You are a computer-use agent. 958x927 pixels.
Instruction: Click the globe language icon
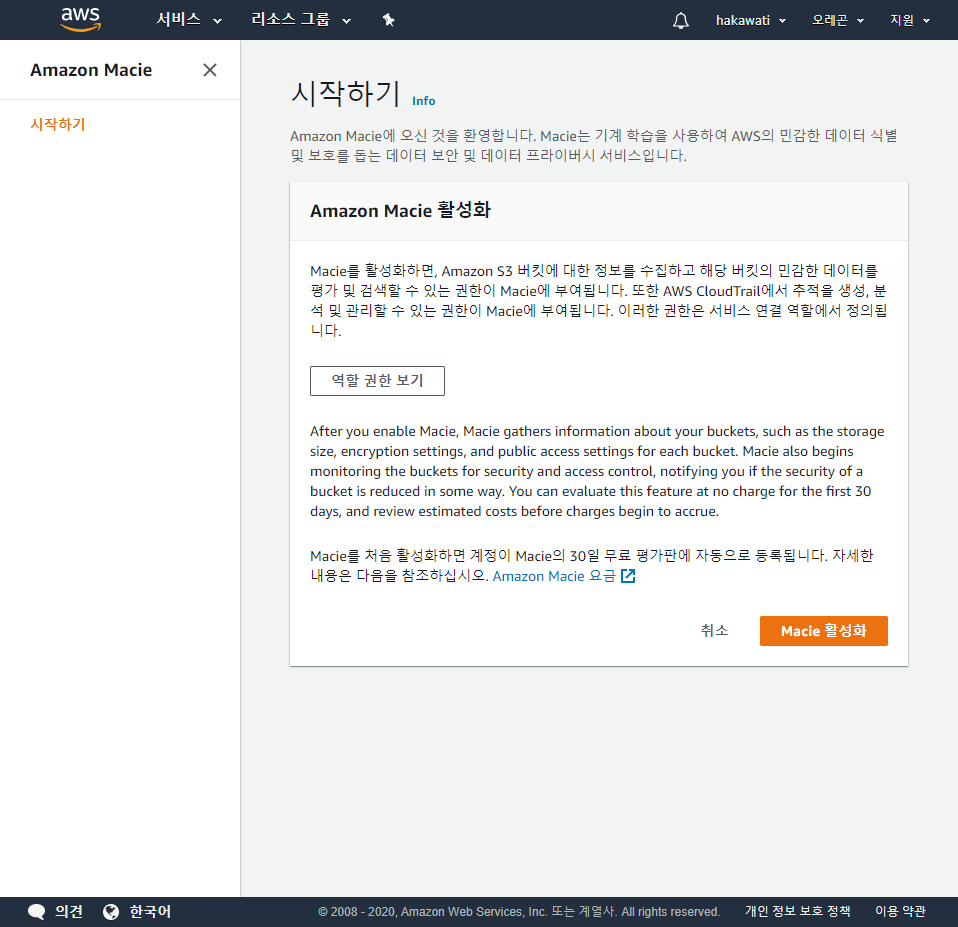click(x=111, y=912)
